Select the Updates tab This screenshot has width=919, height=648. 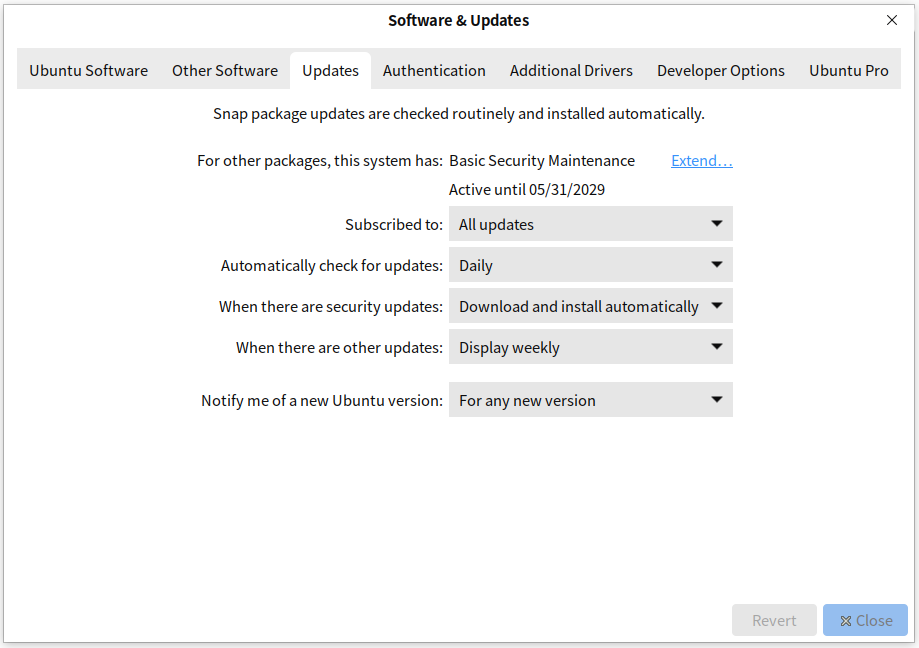pos(330,71)
